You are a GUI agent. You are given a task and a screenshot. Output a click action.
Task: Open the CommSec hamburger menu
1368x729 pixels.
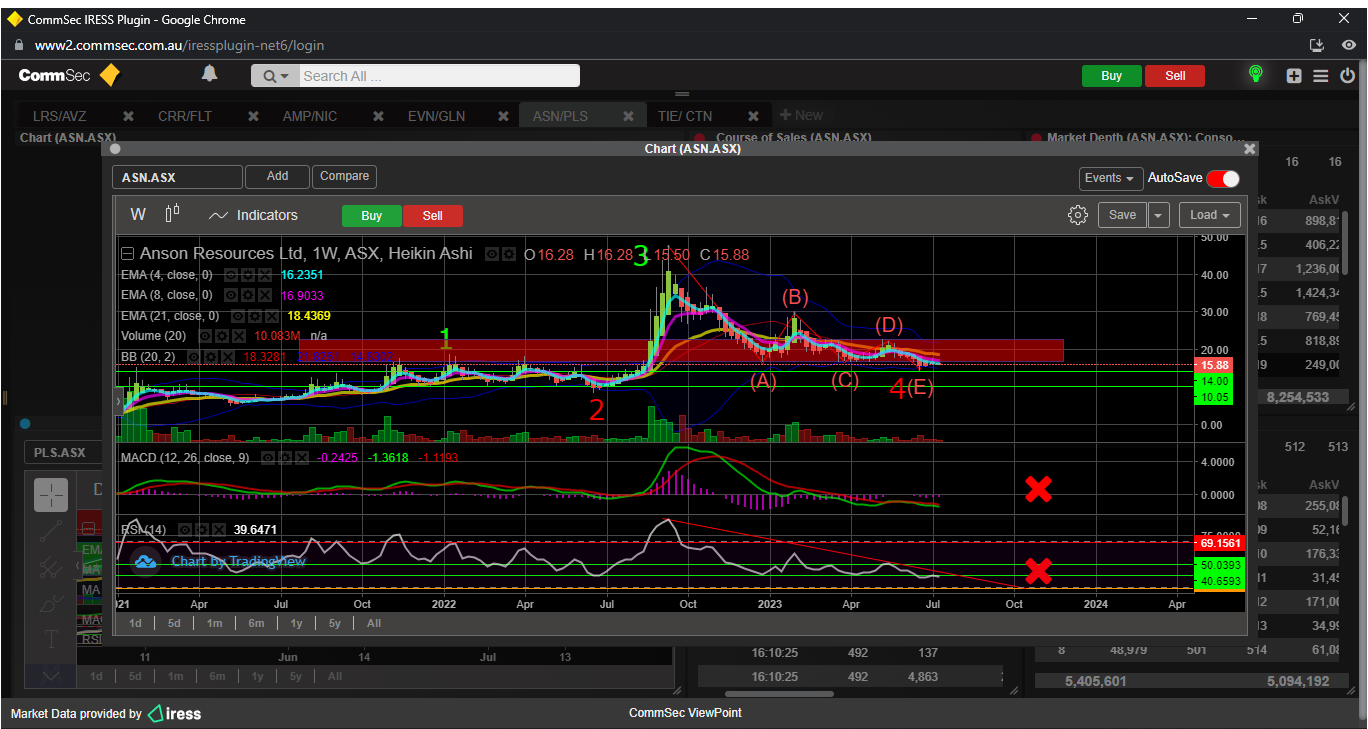pos(1320,76)
